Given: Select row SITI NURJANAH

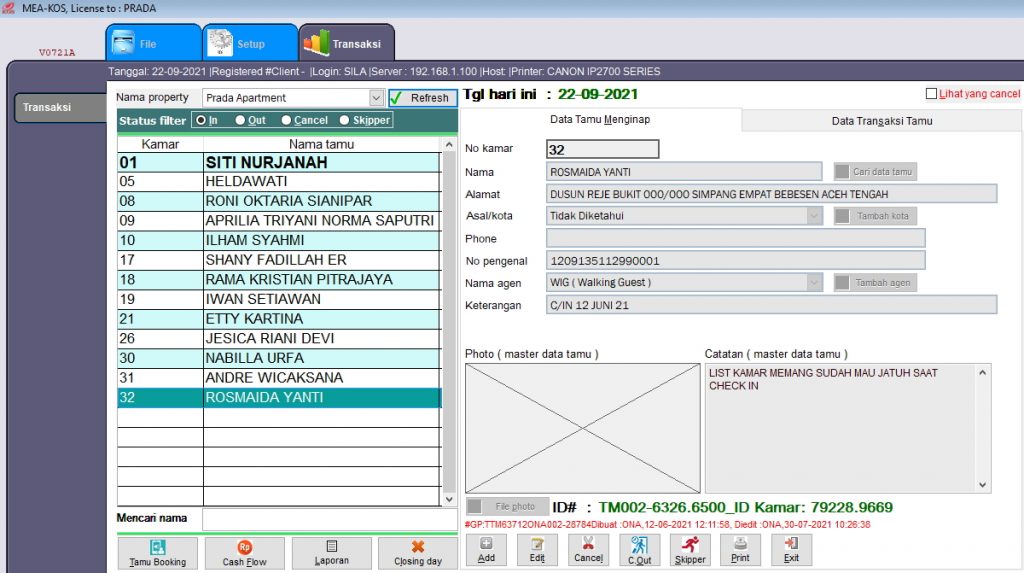Looking at the screenshot, I should [x=279, y=163].
